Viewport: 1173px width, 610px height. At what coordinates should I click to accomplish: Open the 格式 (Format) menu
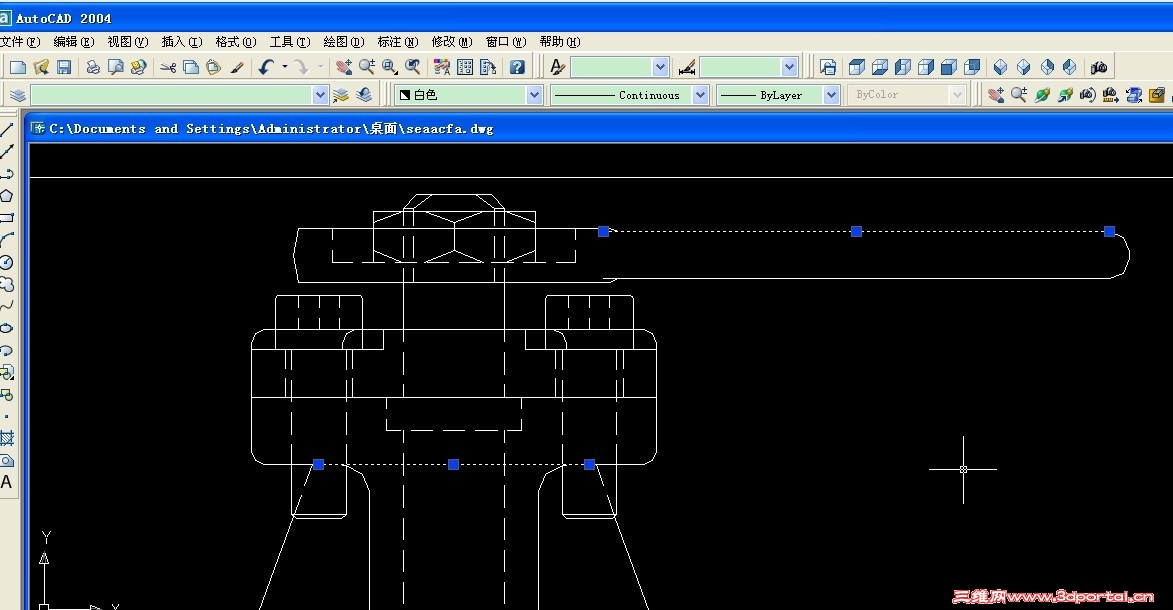236,42
